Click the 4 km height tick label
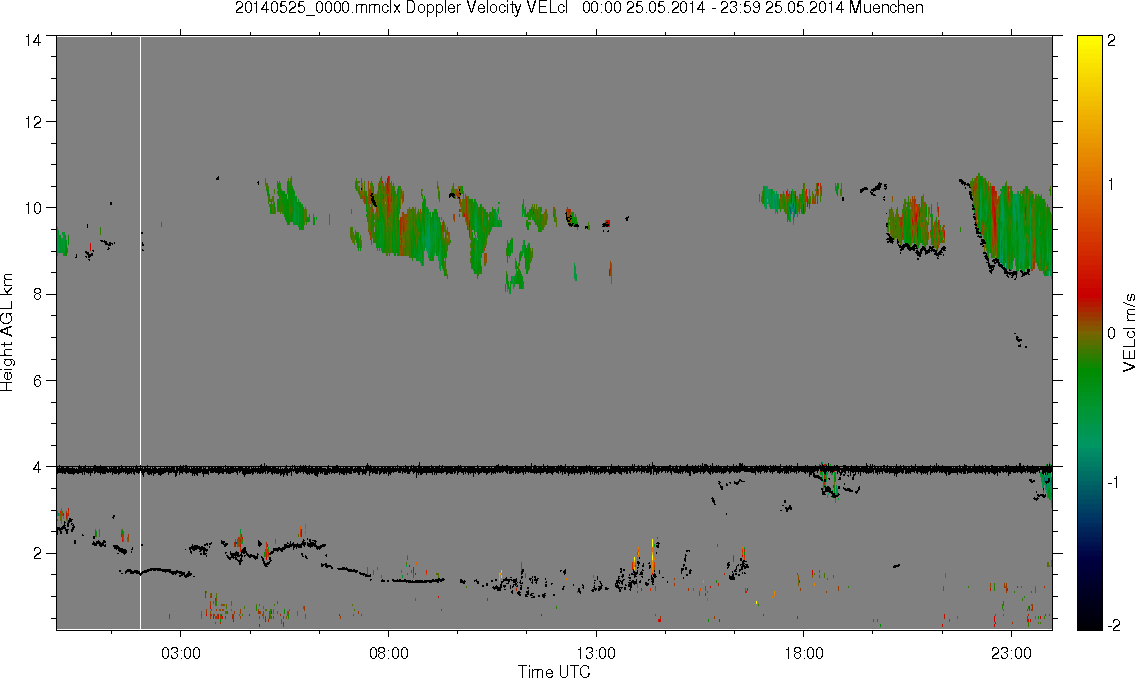The image size is (1135, 678). (36, 467)
